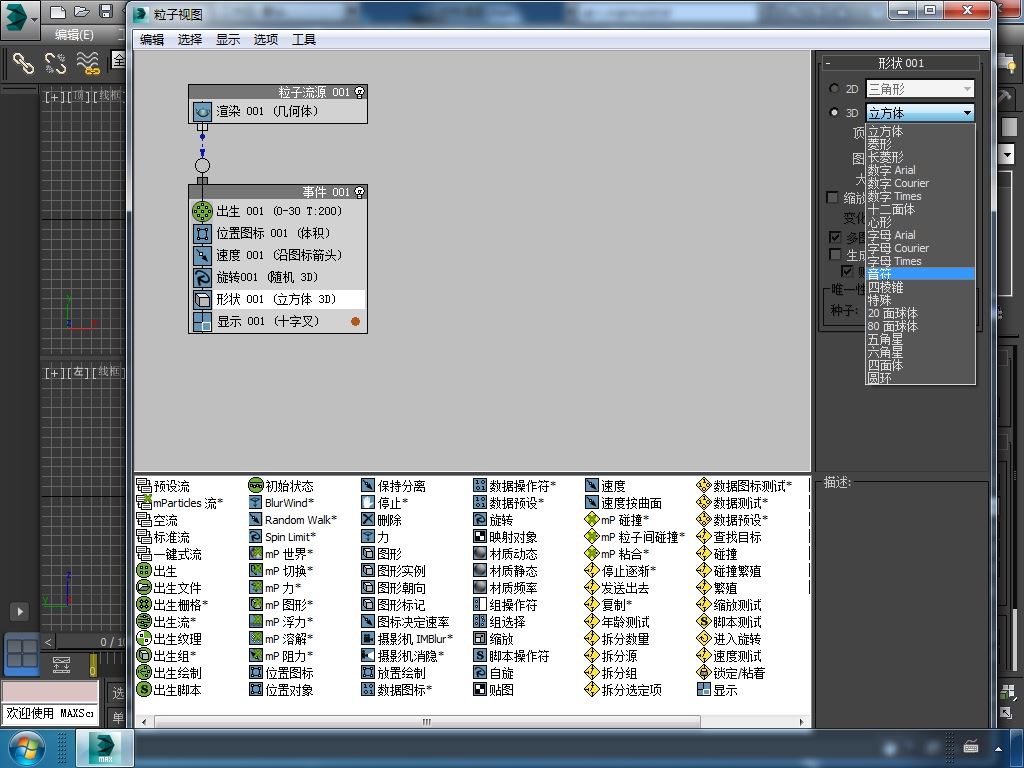Screen dimensions: 1024x768
Task: Choose the 图形朝向 (Shape Facing) operator icon
Action: (368, 587)
